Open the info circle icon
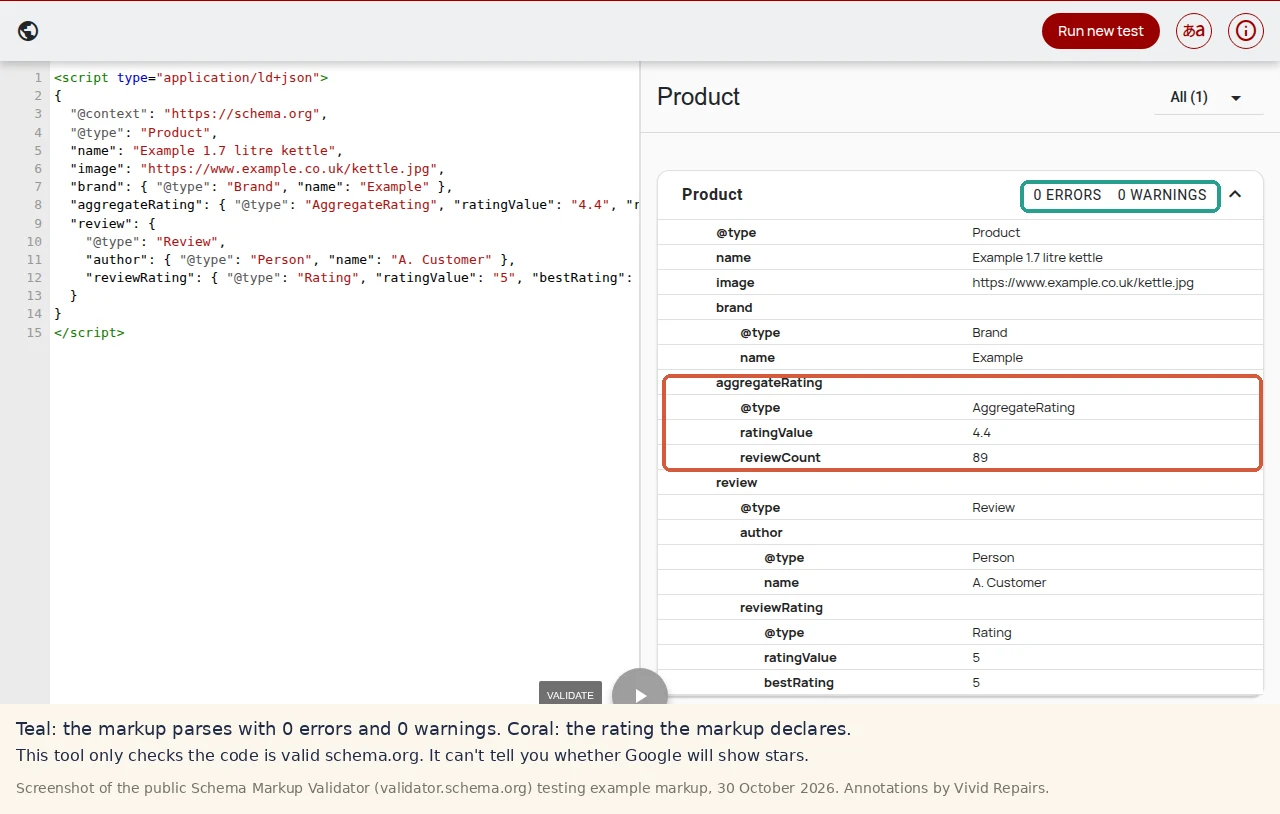The height and width of the screenshot is (814, 1280). pyautogui.click(x=1246, y=31)
